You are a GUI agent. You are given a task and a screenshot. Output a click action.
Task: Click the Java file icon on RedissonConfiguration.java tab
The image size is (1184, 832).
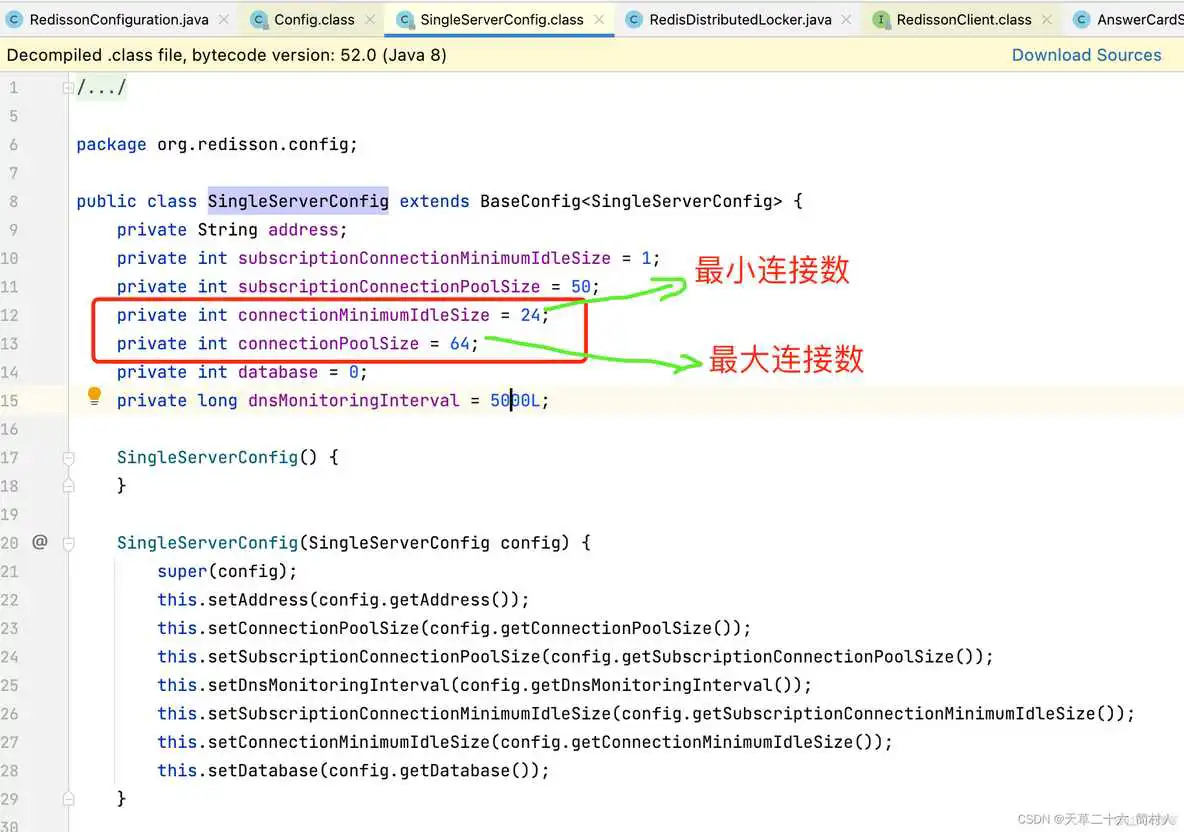pos(14,18)
